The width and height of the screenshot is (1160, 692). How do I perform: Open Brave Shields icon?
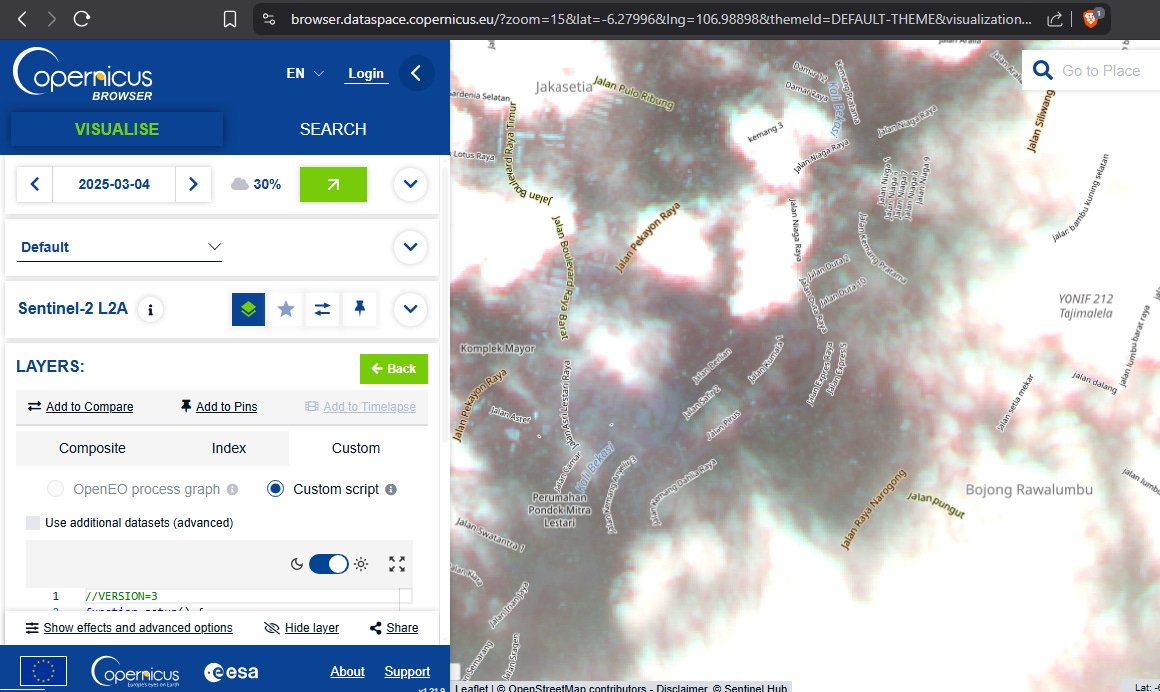pyautogui.click(x=1091, y=18)
